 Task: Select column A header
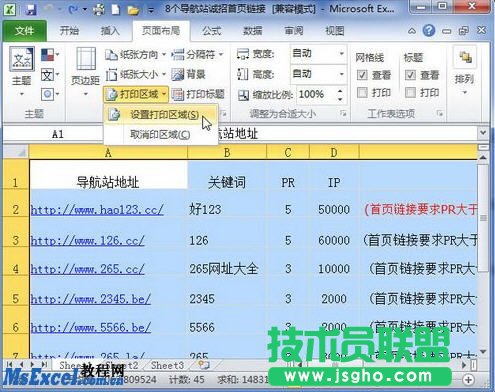(108, 152)
